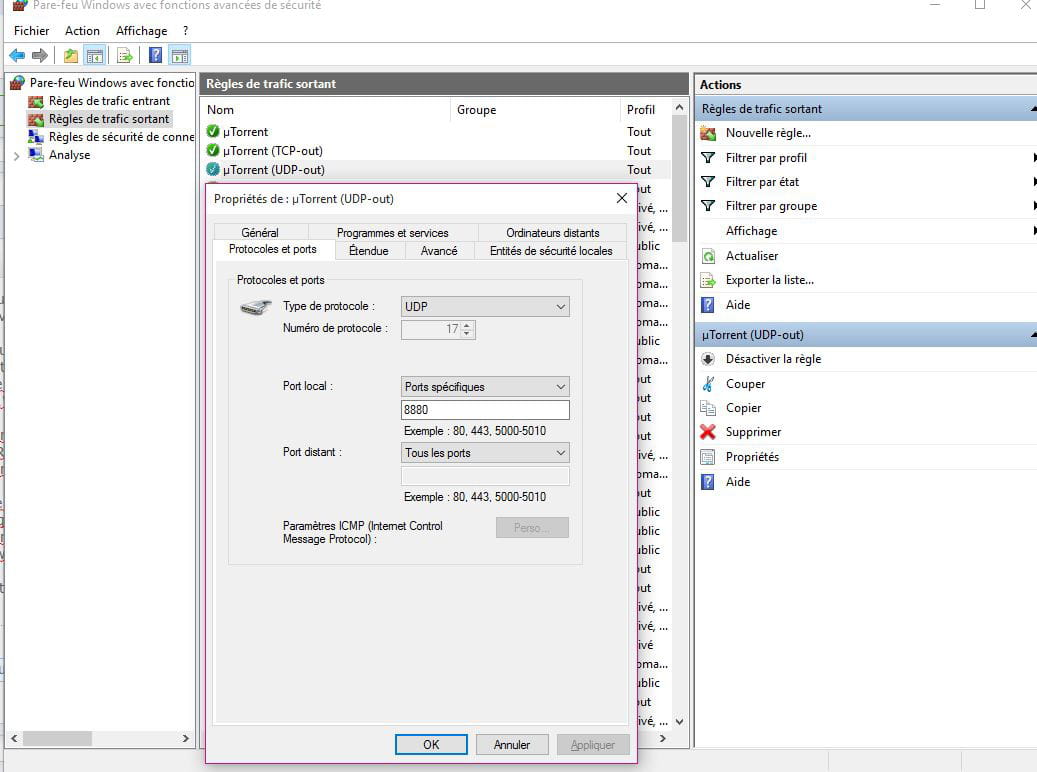1037x772 pixels.
Task: Click Aide under Règles de trafic sortant actions
Action: coord(737,305)
